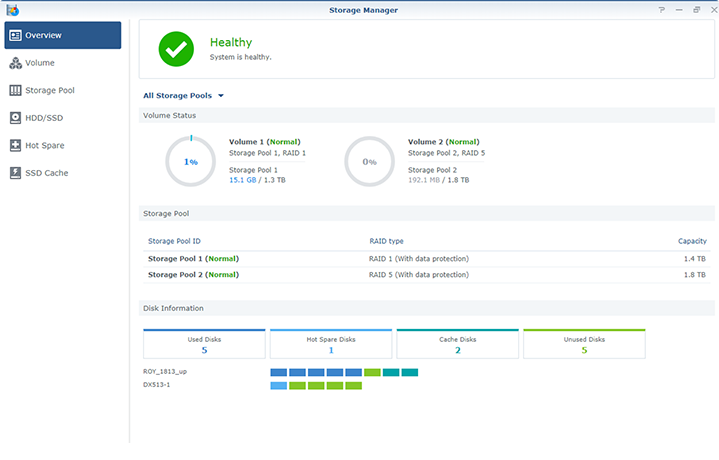Click first blue disk square of ROY_1813_up
The image size is (719, 460).
278,372
